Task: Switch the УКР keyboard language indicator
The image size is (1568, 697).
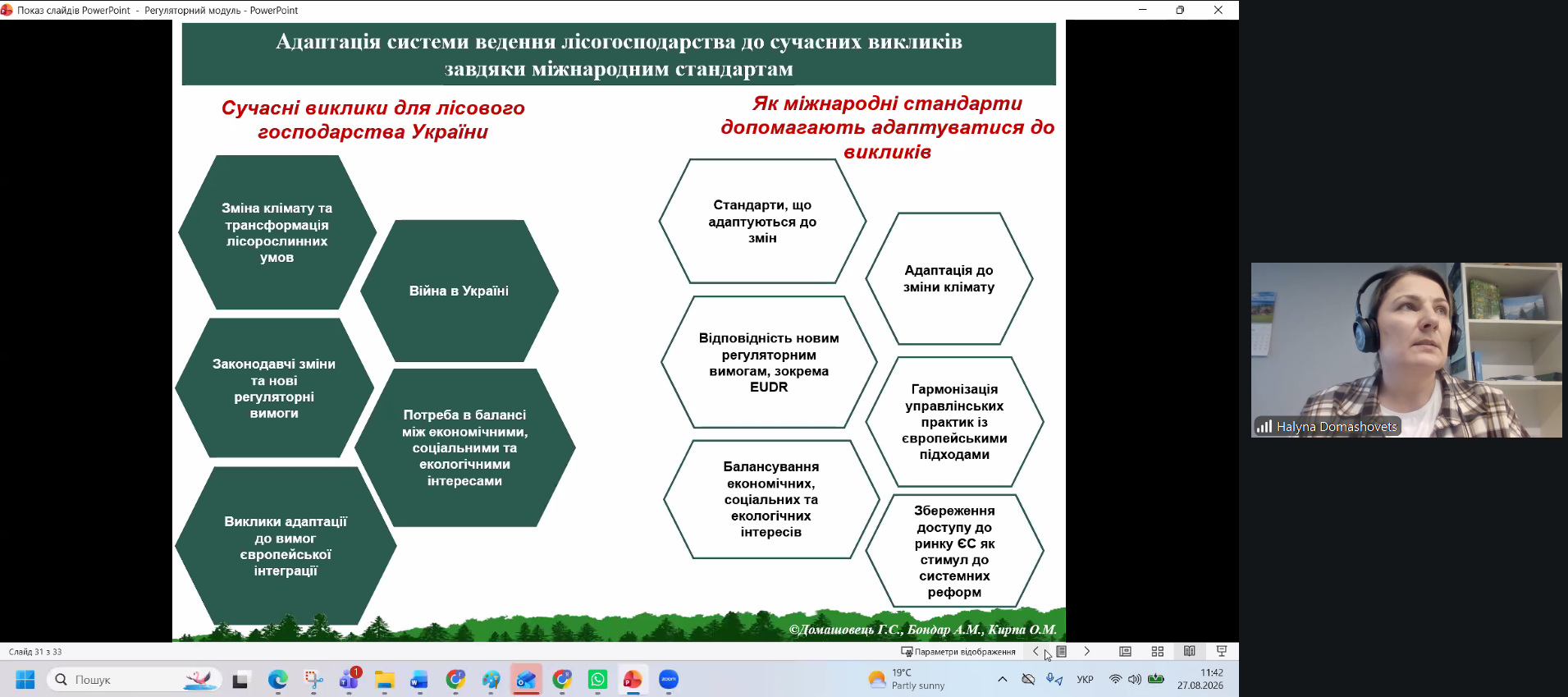Action: [1085, 680]
